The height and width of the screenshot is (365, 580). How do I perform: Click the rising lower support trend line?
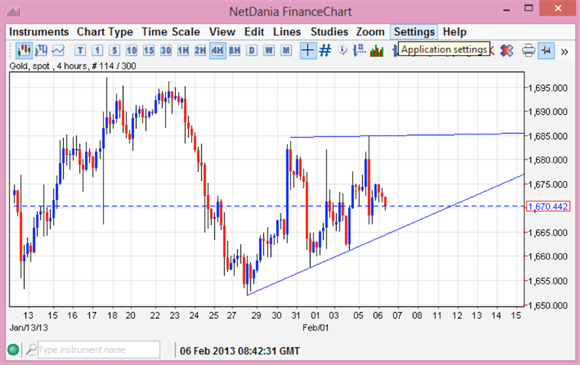coord(386,234)
